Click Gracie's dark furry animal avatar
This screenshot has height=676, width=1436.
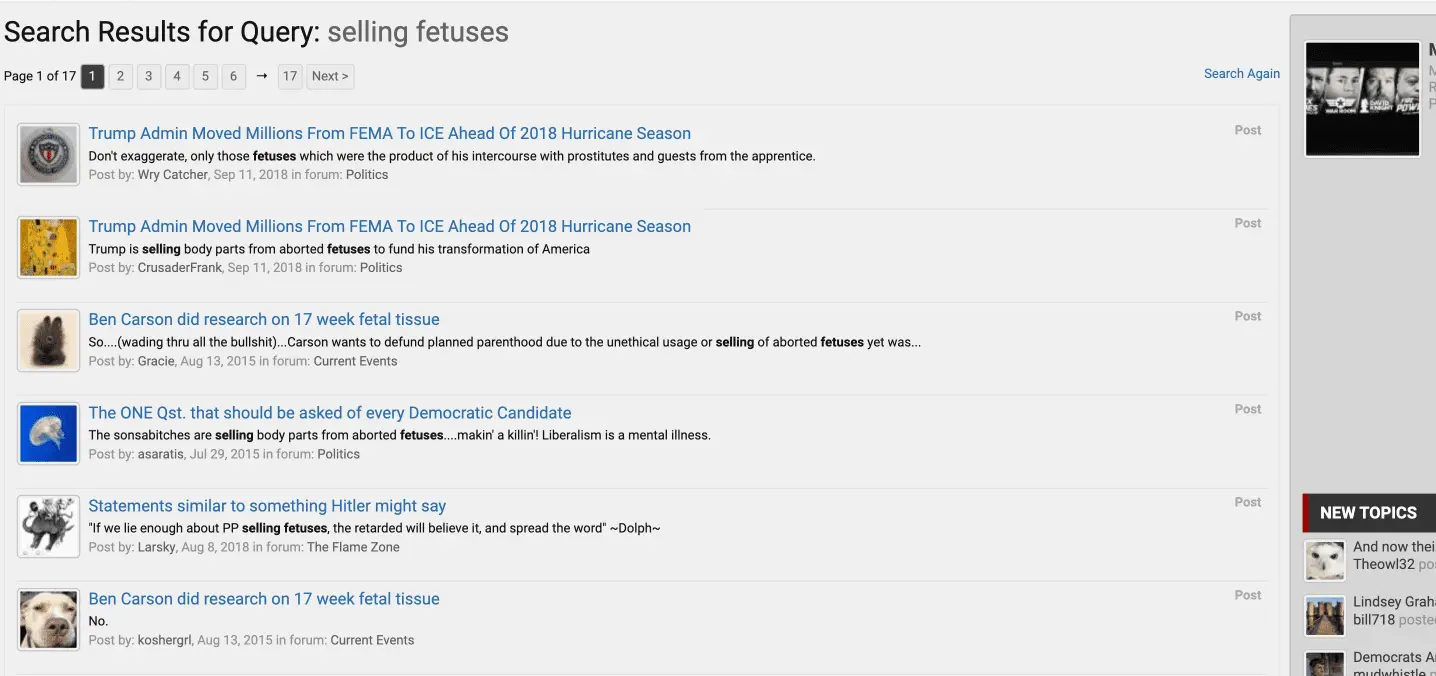click(48, 340)
